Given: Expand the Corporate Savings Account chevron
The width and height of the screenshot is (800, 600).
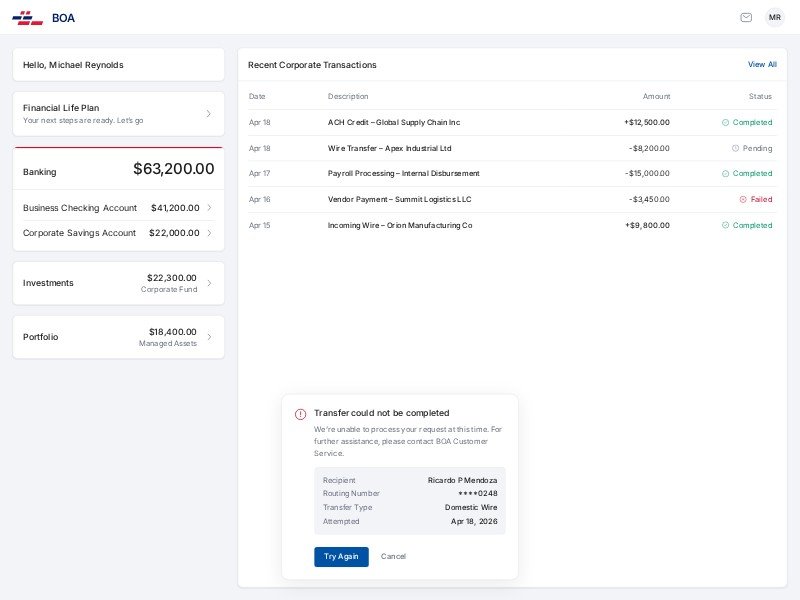Looking at the screenshot, I should point(209,233).
